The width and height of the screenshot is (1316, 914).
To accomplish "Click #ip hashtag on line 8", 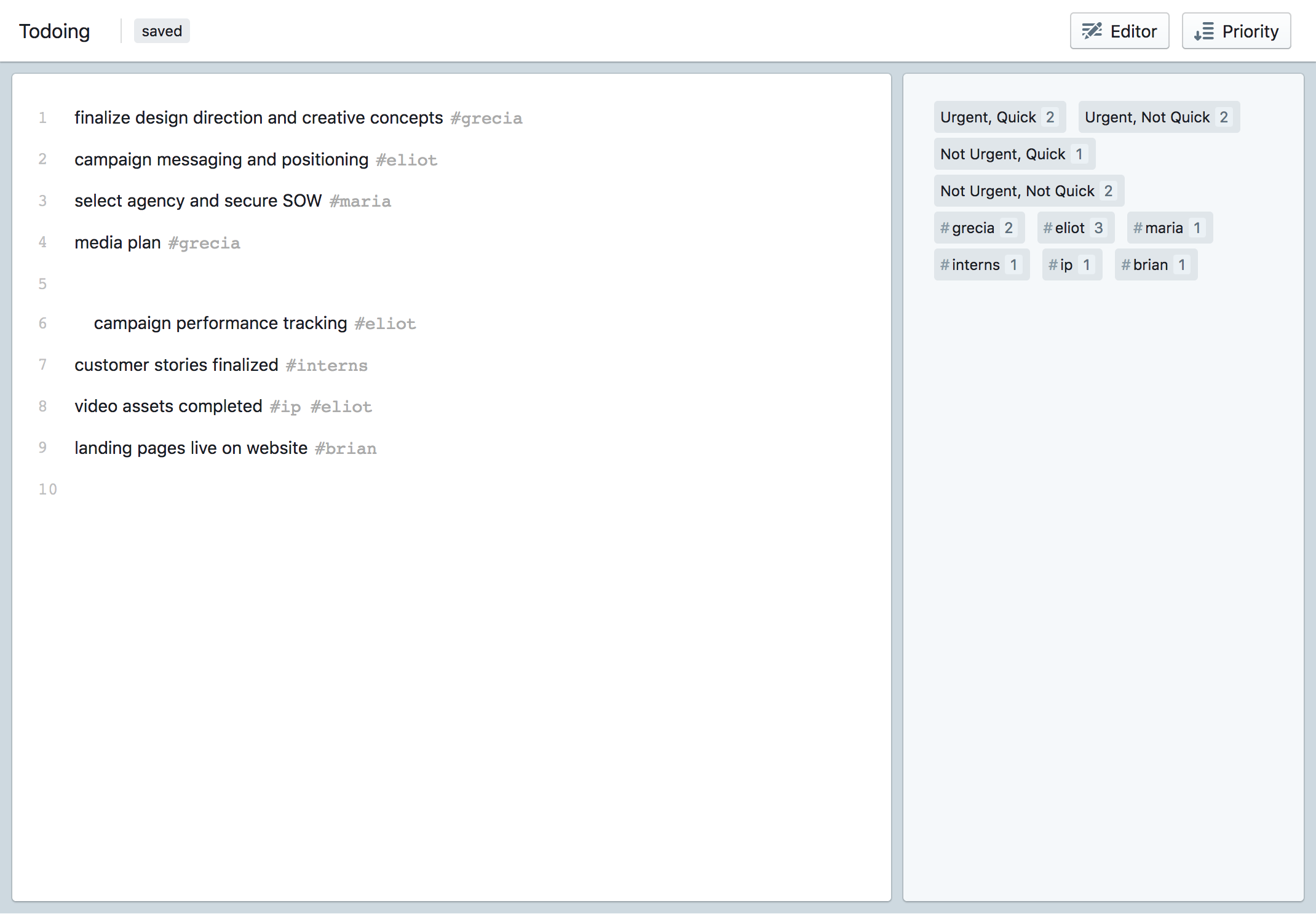I will (x=285, y=407).
